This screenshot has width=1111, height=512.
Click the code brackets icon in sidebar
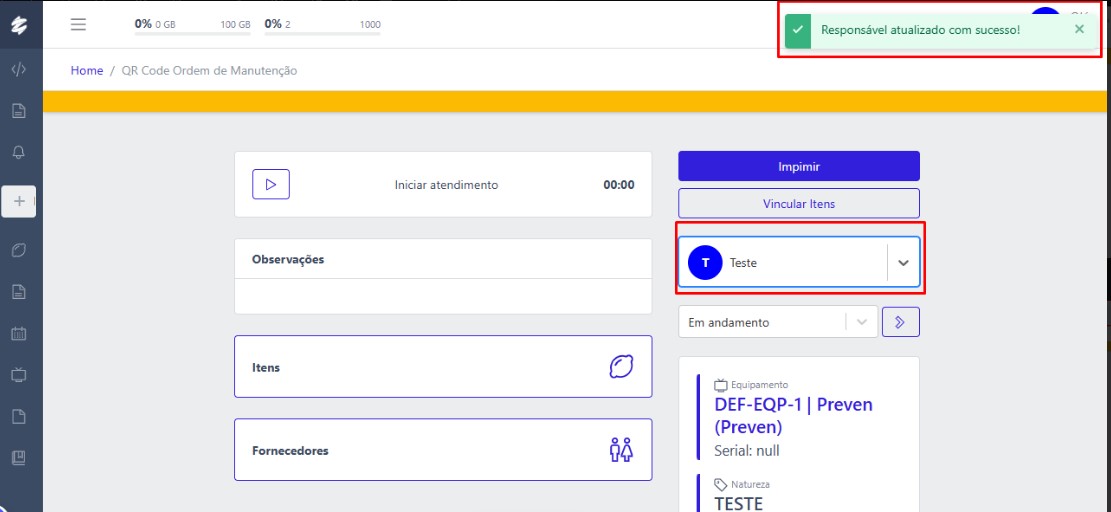pyautogui.click(x=18, y=70)
